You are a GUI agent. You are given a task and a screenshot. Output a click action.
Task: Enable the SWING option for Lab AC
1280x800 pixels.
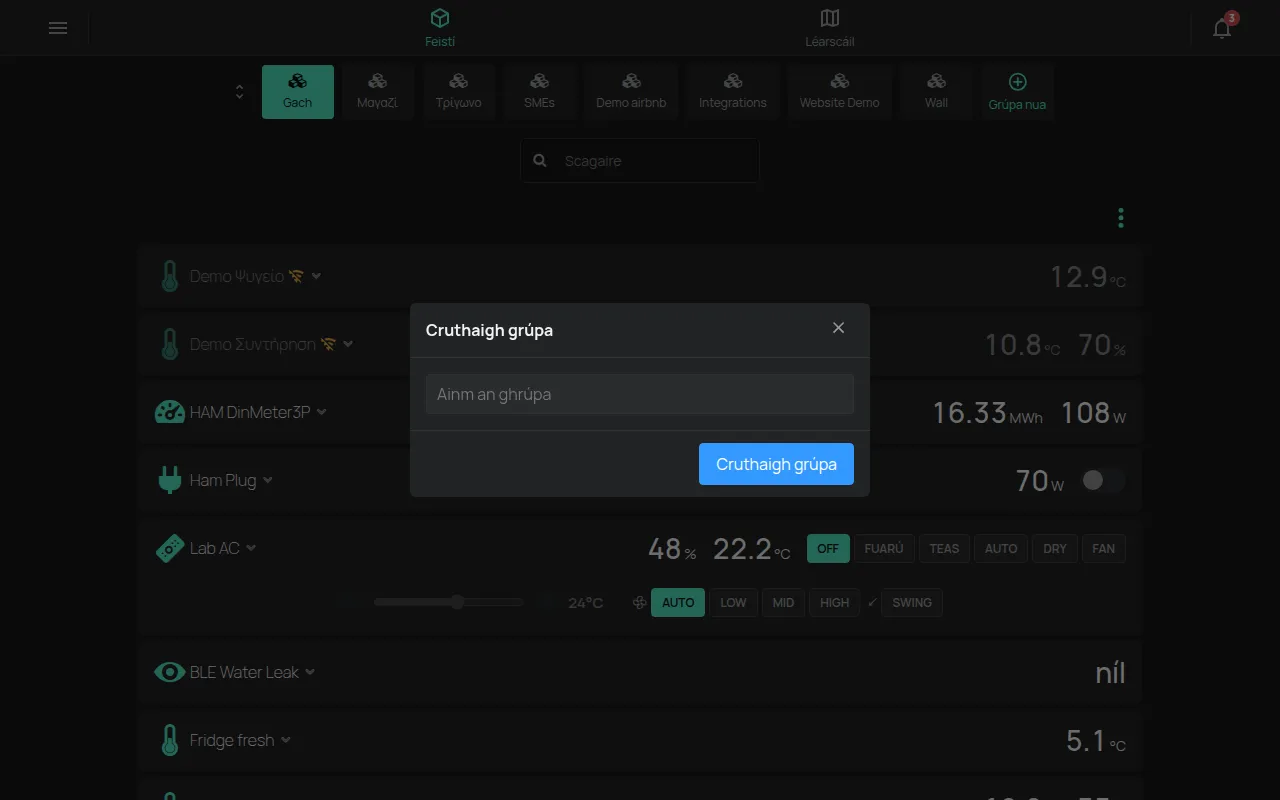click(912, 603)
